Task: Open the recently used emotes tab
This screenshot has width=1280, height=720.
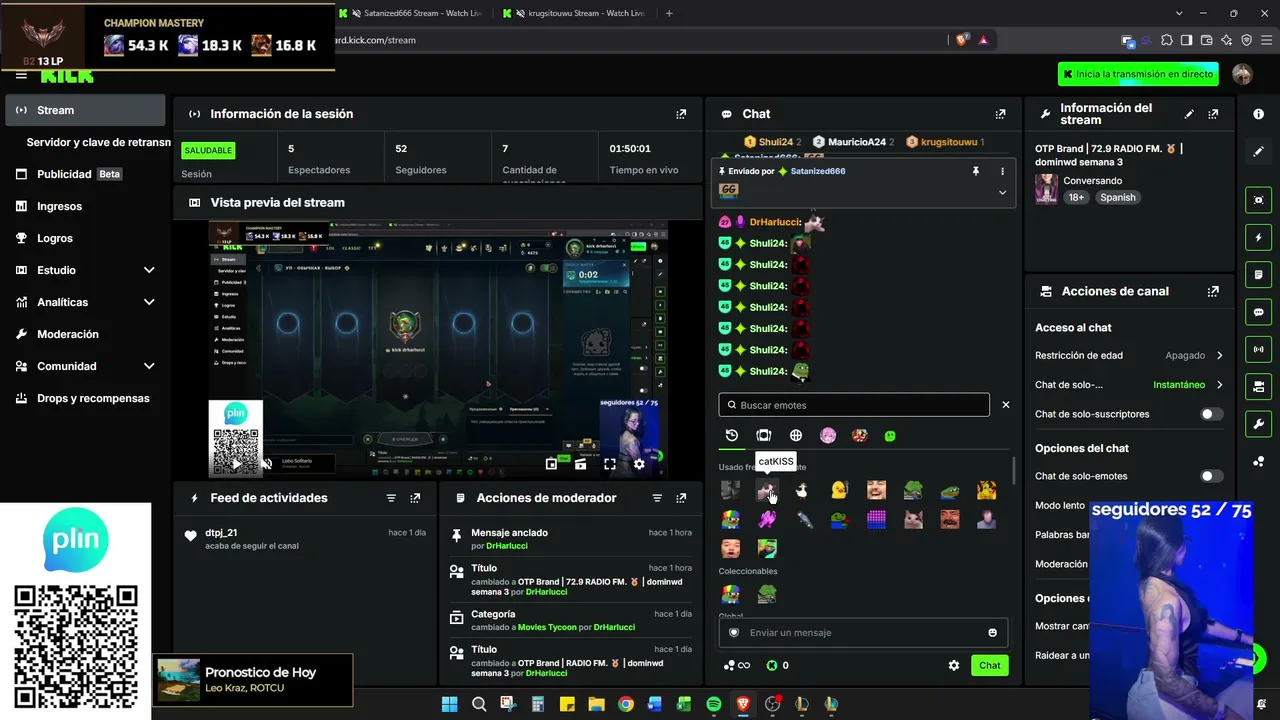Action: tap(732, 436)
